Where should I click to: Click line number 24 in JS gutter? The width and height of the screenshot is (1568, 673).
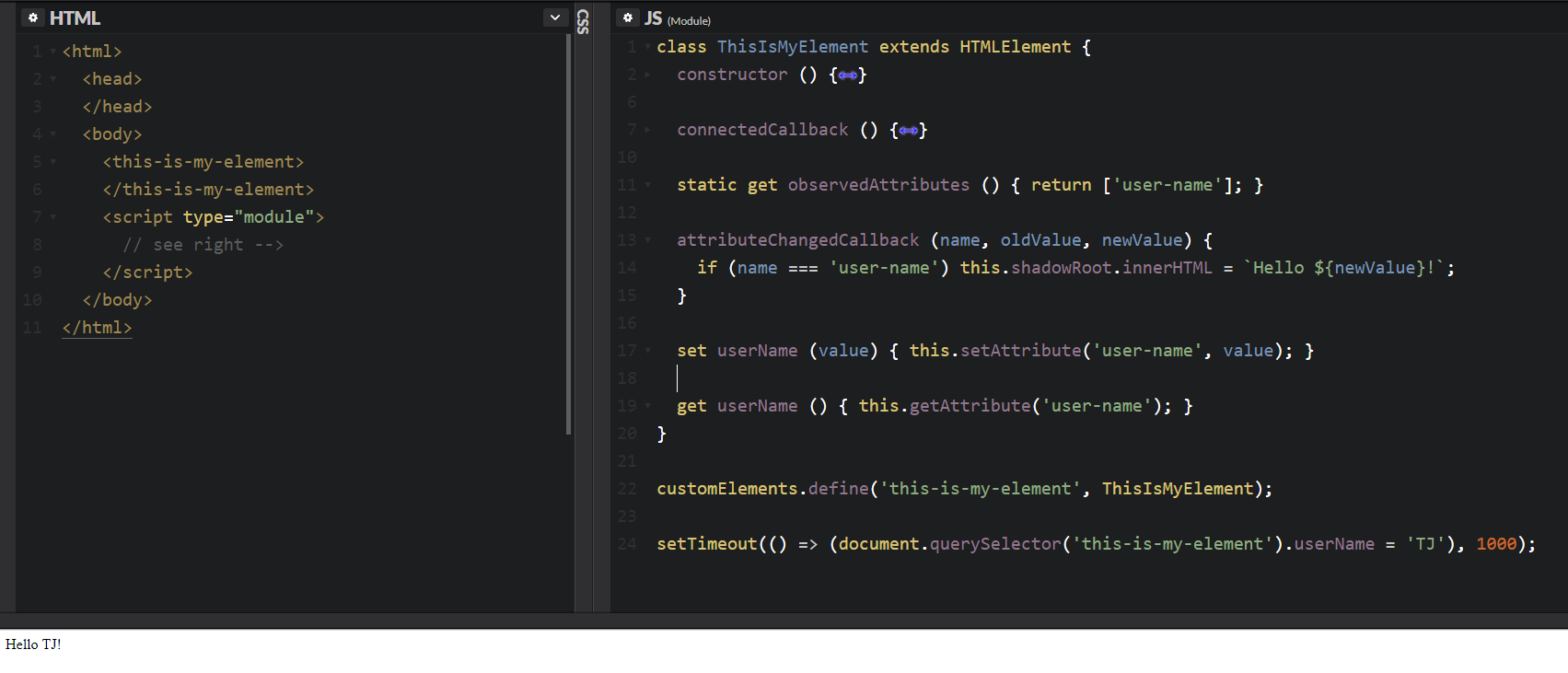[x=627, y=544]
